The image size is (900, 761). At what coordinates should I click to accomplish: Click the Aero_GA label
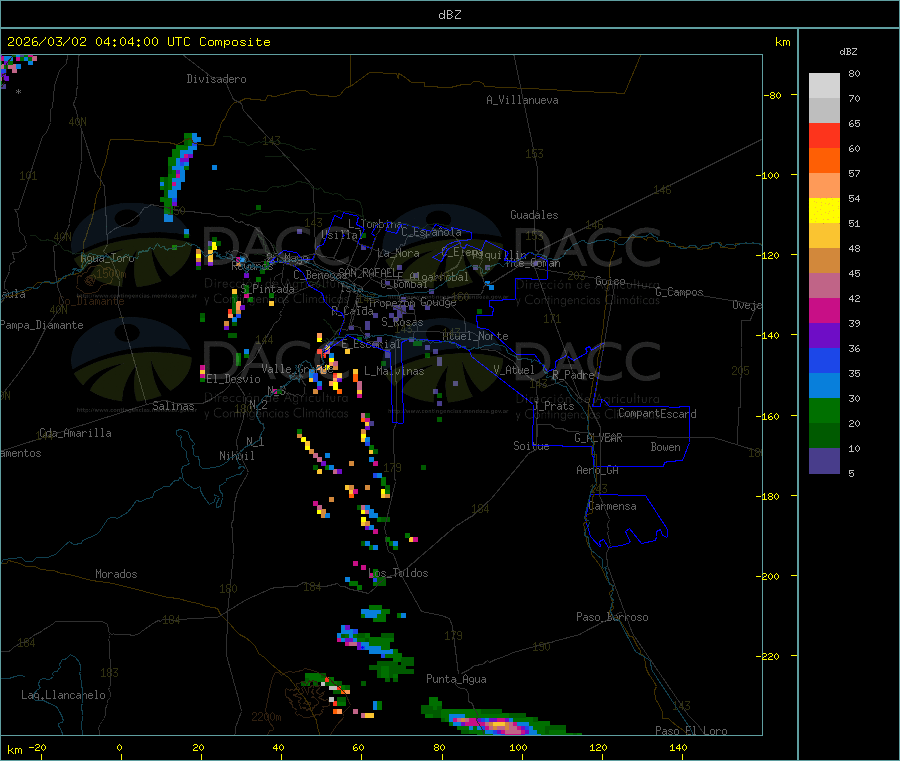click(598, 470)
